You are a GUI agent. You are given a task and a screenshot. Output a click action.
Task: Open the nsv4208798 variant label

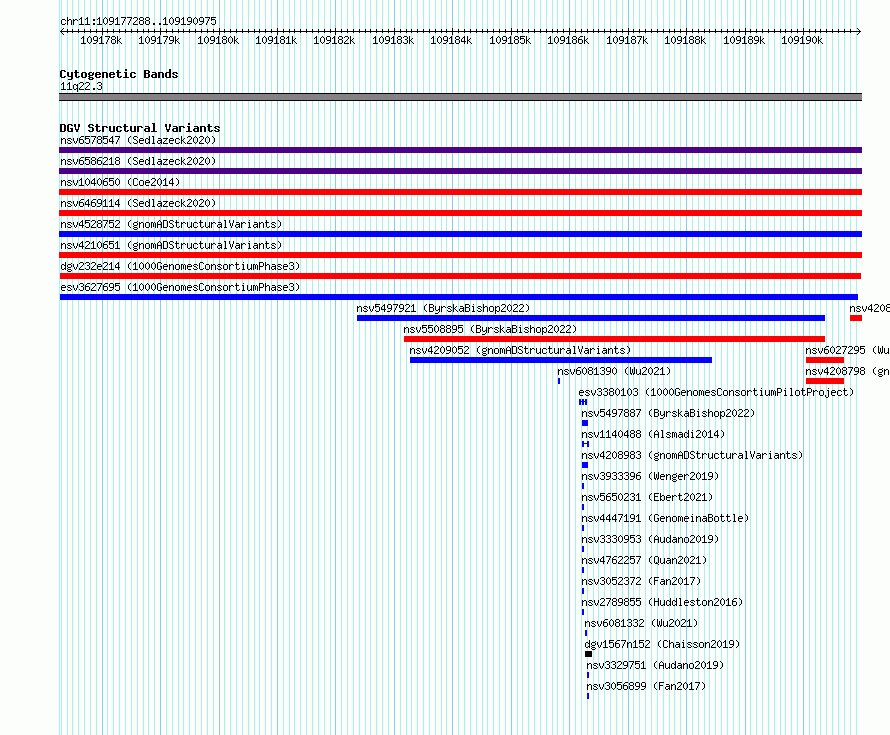pyautogui.click(x=847, y=371)
